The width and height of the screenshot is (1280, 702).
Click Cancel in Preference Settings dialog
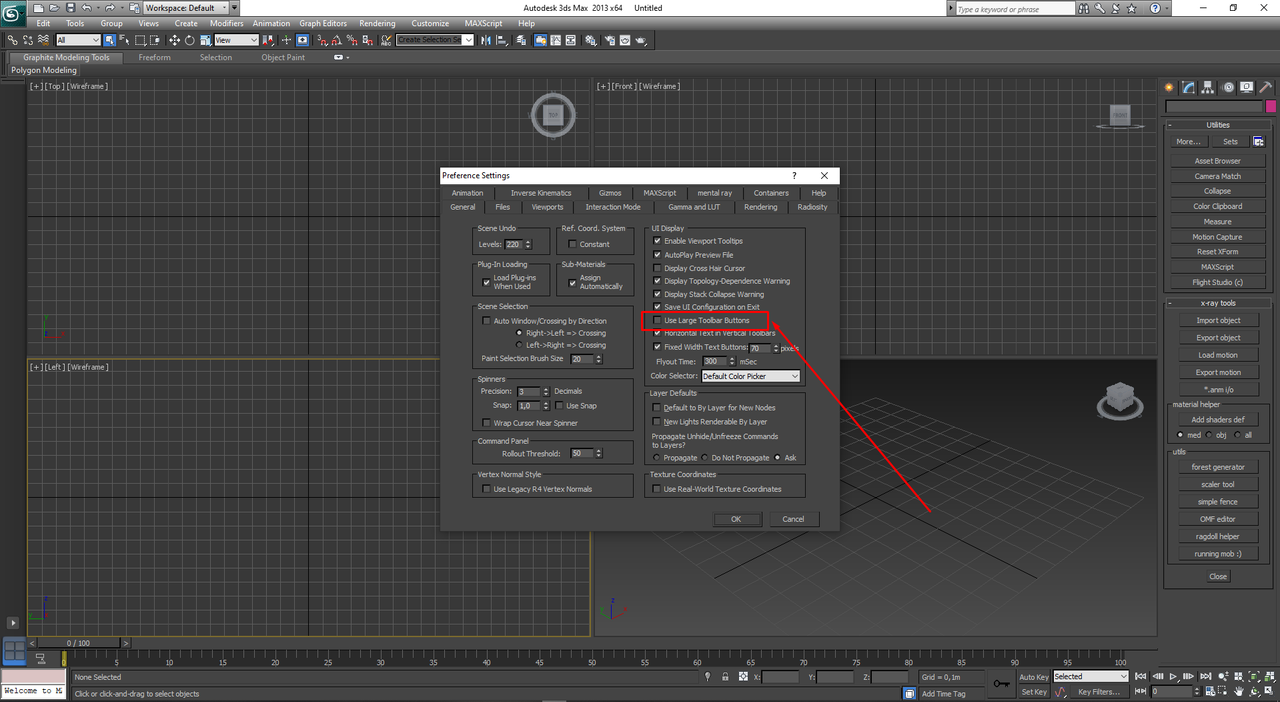(x=793, y=519)
